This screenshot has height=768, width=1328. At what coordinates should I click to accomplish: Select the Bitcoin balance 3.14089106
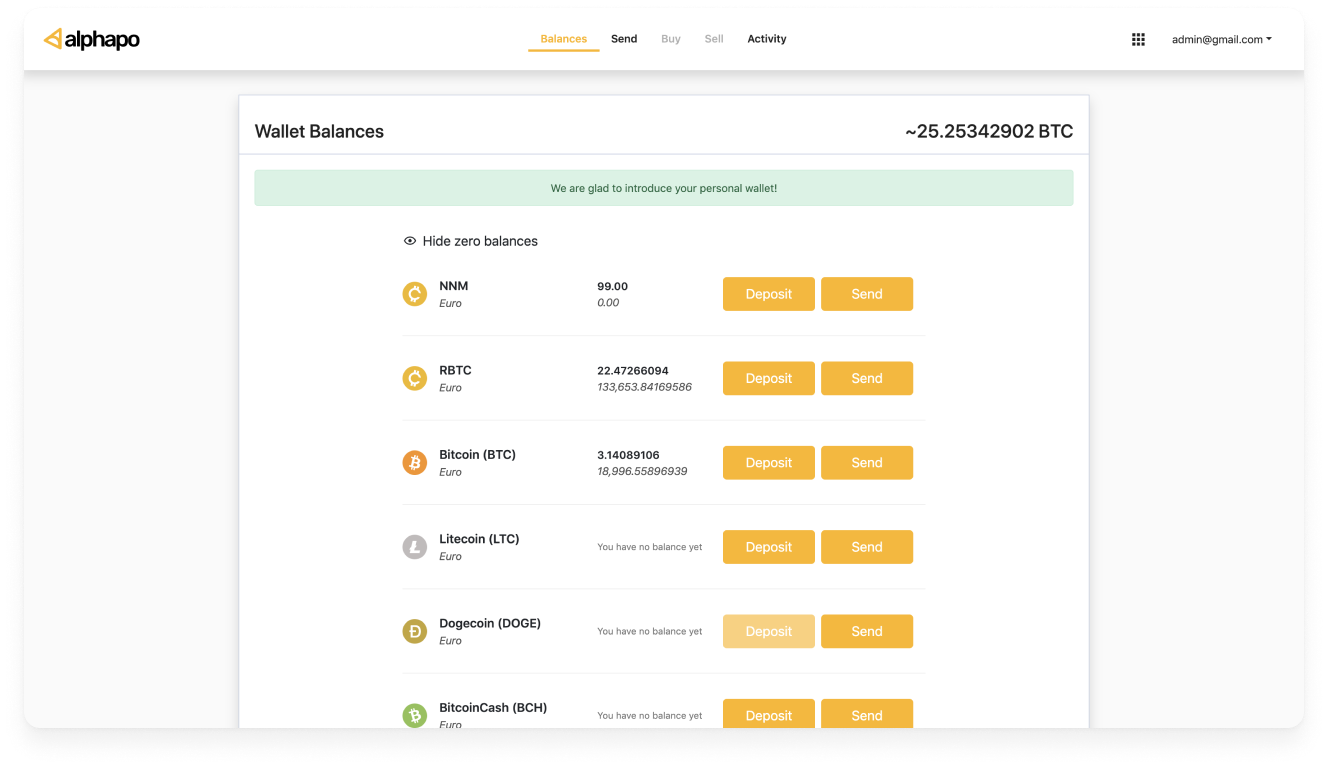(628, 455)
